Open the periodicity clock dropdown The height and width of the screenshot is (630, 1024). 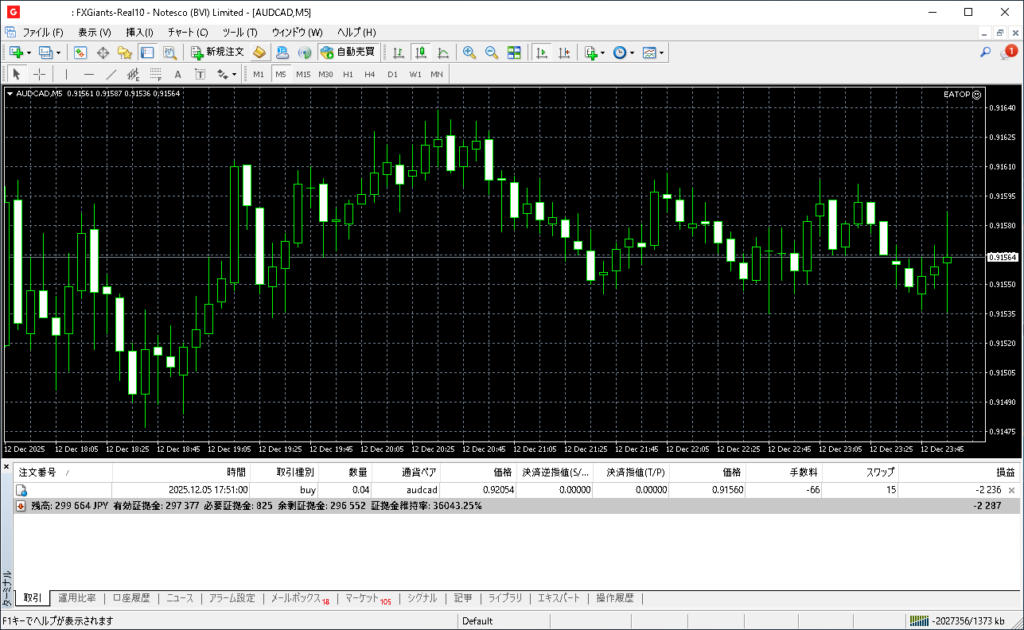632,52
